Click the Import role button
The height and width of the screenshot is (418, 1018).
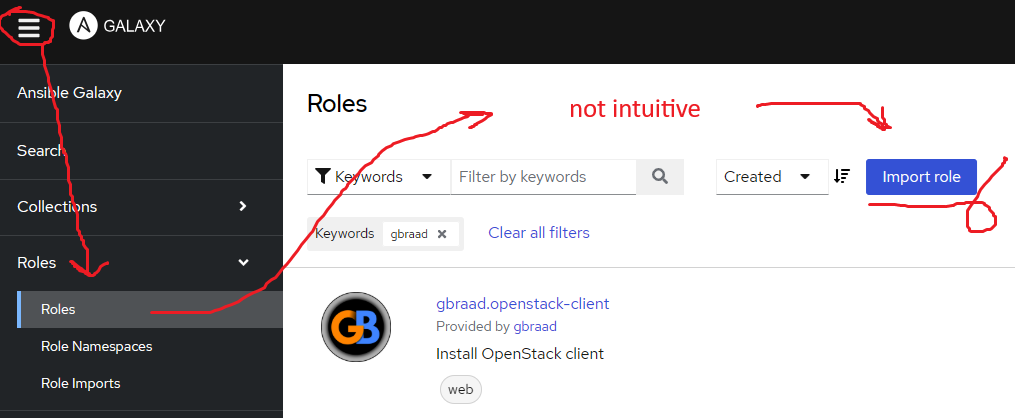point(921,177)
